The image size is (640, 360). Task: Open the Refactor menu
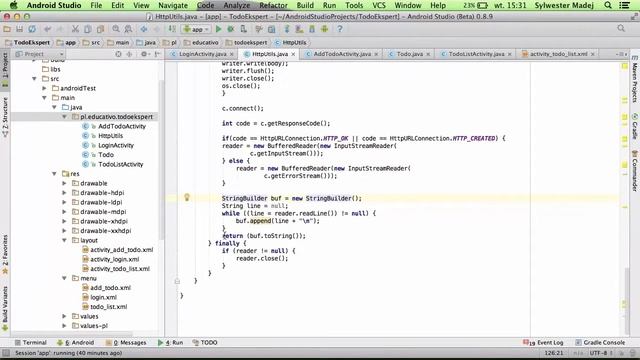(x=273, y=5)
